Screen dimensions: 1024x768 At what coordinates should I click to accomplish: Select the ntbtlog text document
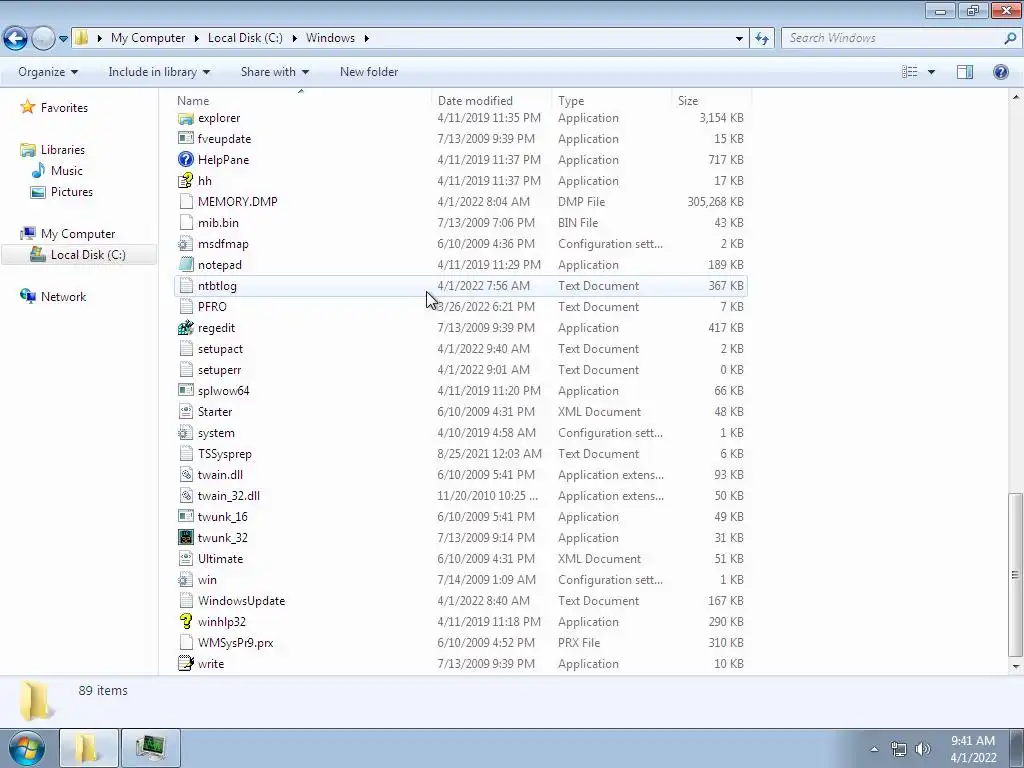[x=460, y=285]
